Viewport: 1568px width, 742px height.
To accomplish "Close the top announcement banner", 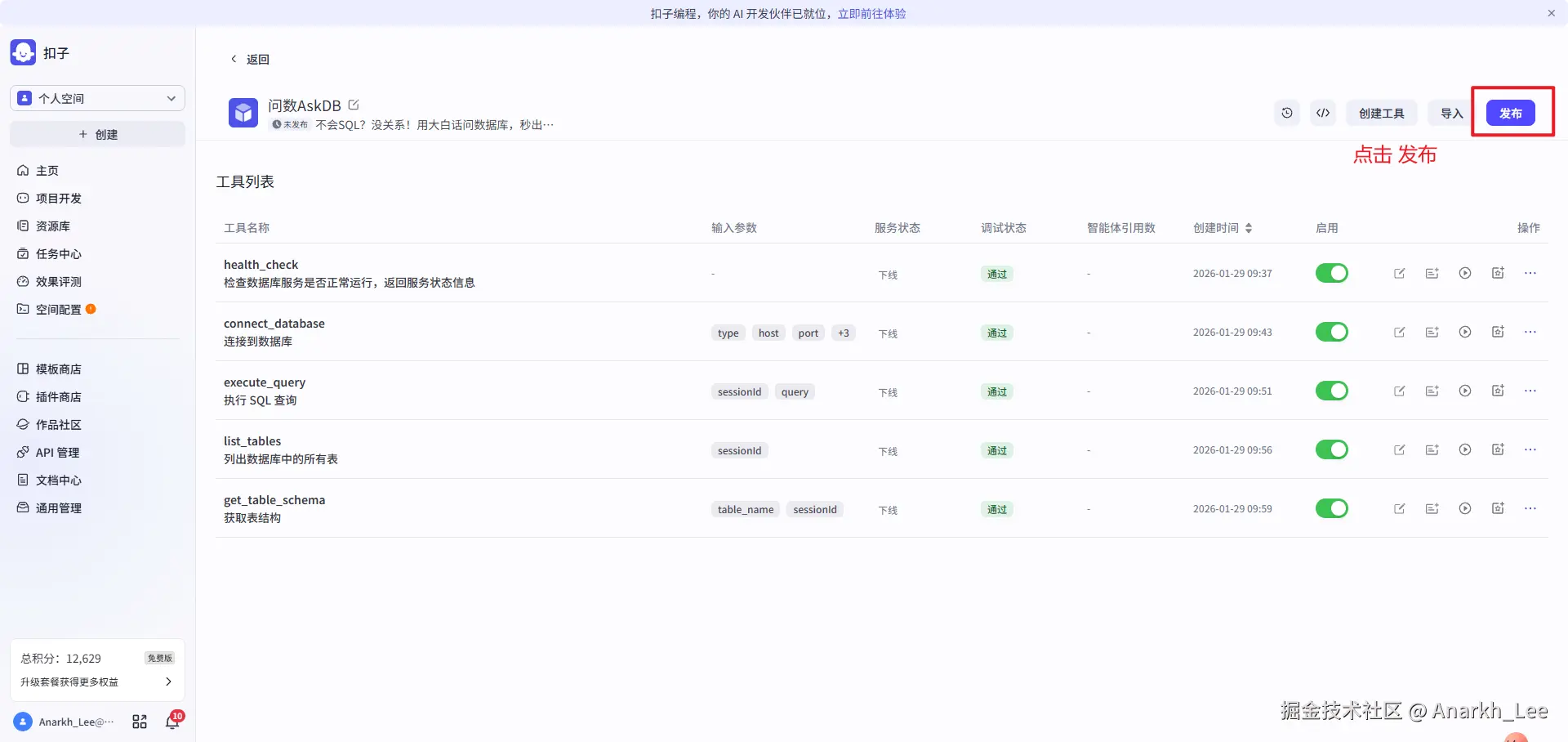I will [1551, 13].
